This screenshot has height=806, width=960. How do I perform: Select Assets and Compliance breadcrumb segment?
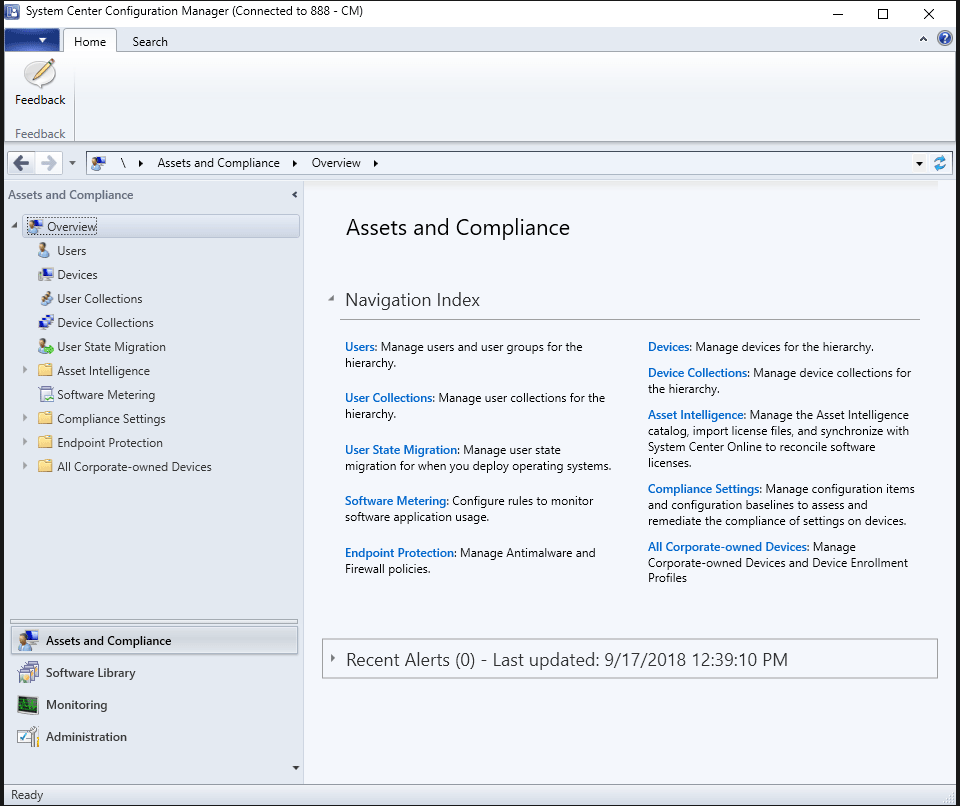point(219,163)
